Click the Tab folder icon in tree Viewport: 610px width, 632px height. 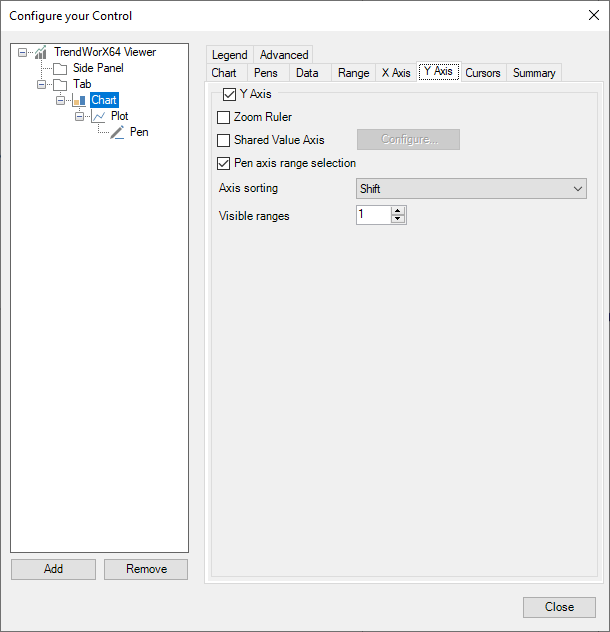pos(60,84)
